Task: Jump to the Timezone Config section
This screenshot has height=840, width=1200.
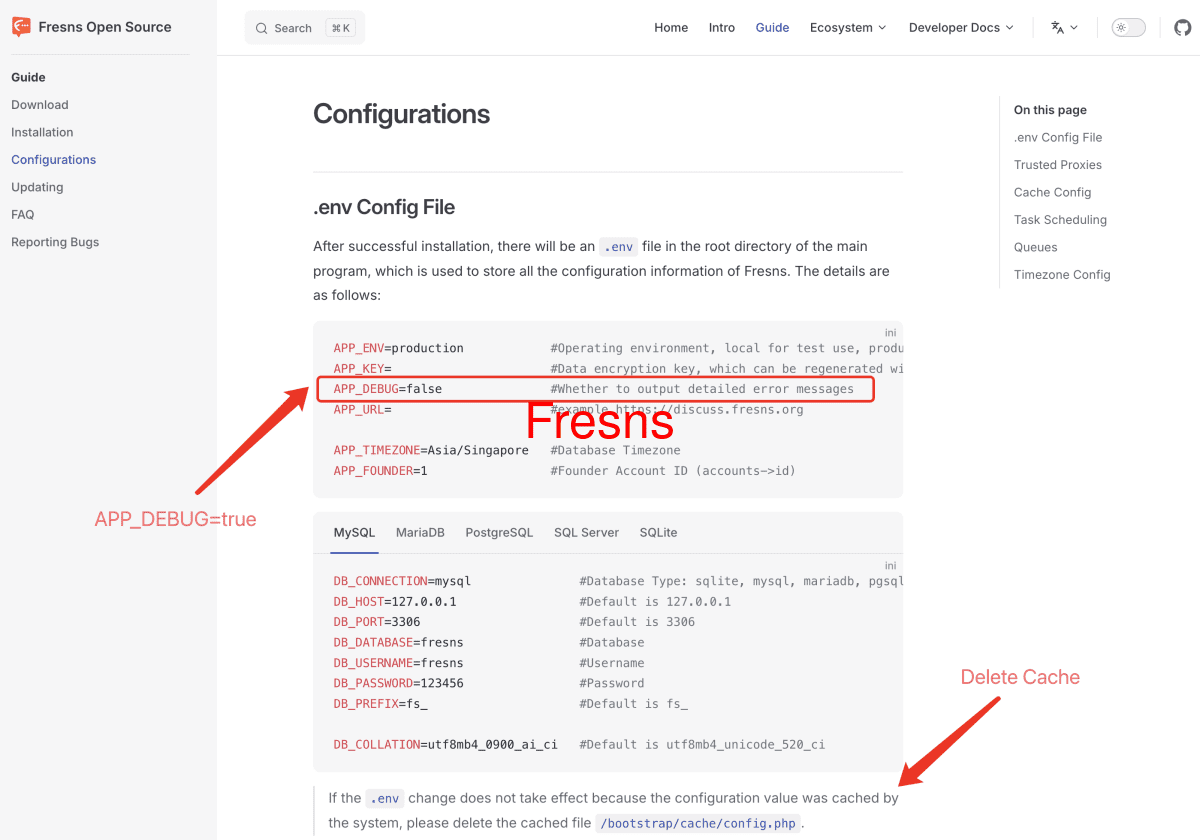Action: (1062, 274)
